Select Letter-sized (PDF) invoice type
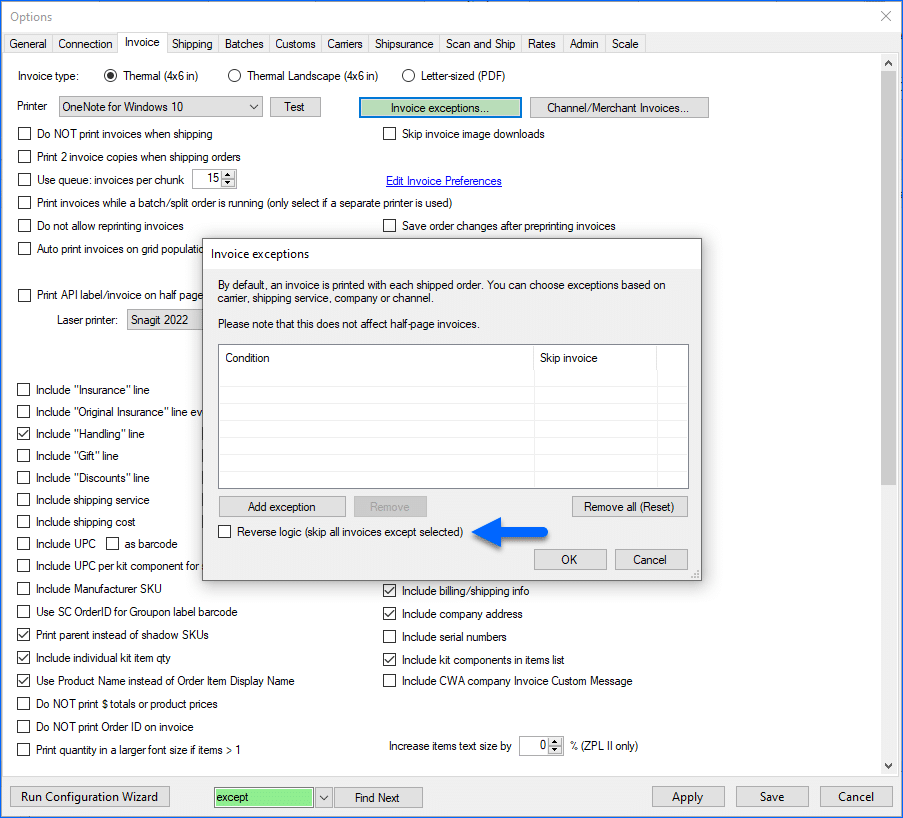903x818 pixels. click(x=408, y=76)
